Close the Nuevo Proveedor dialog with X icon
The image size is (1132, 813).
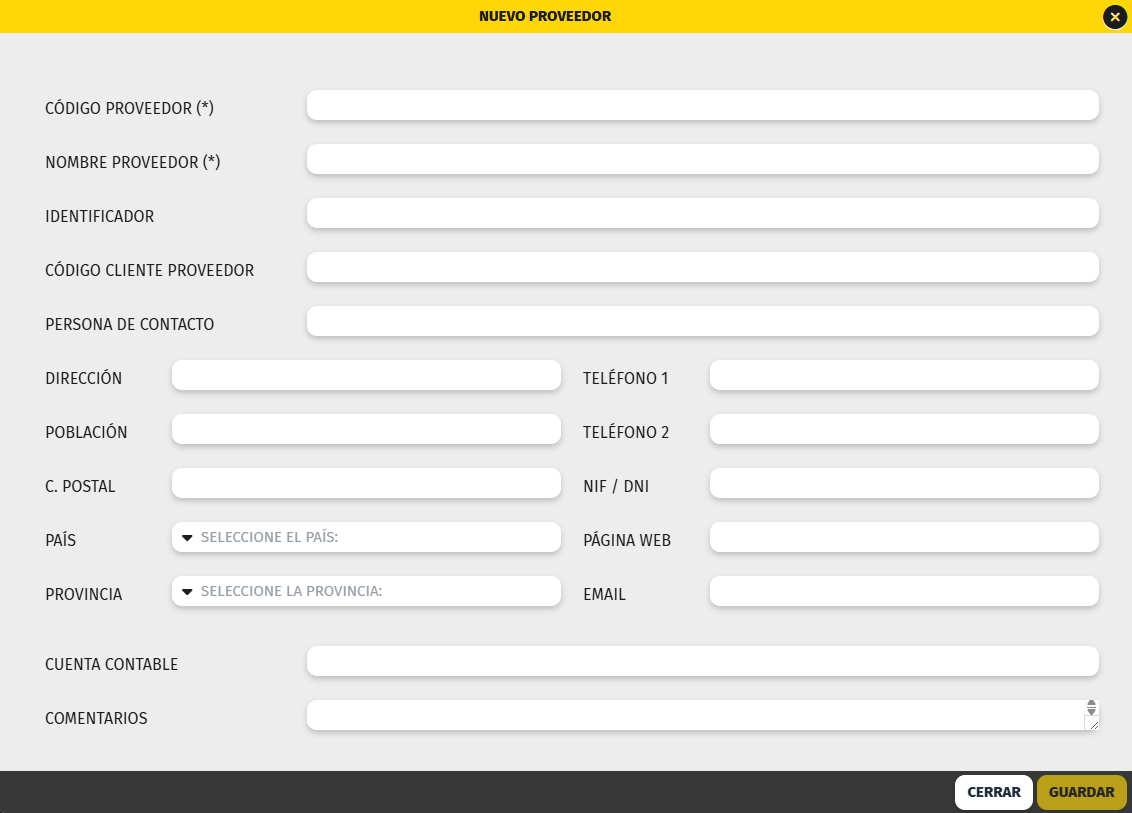pos(1115,17)
